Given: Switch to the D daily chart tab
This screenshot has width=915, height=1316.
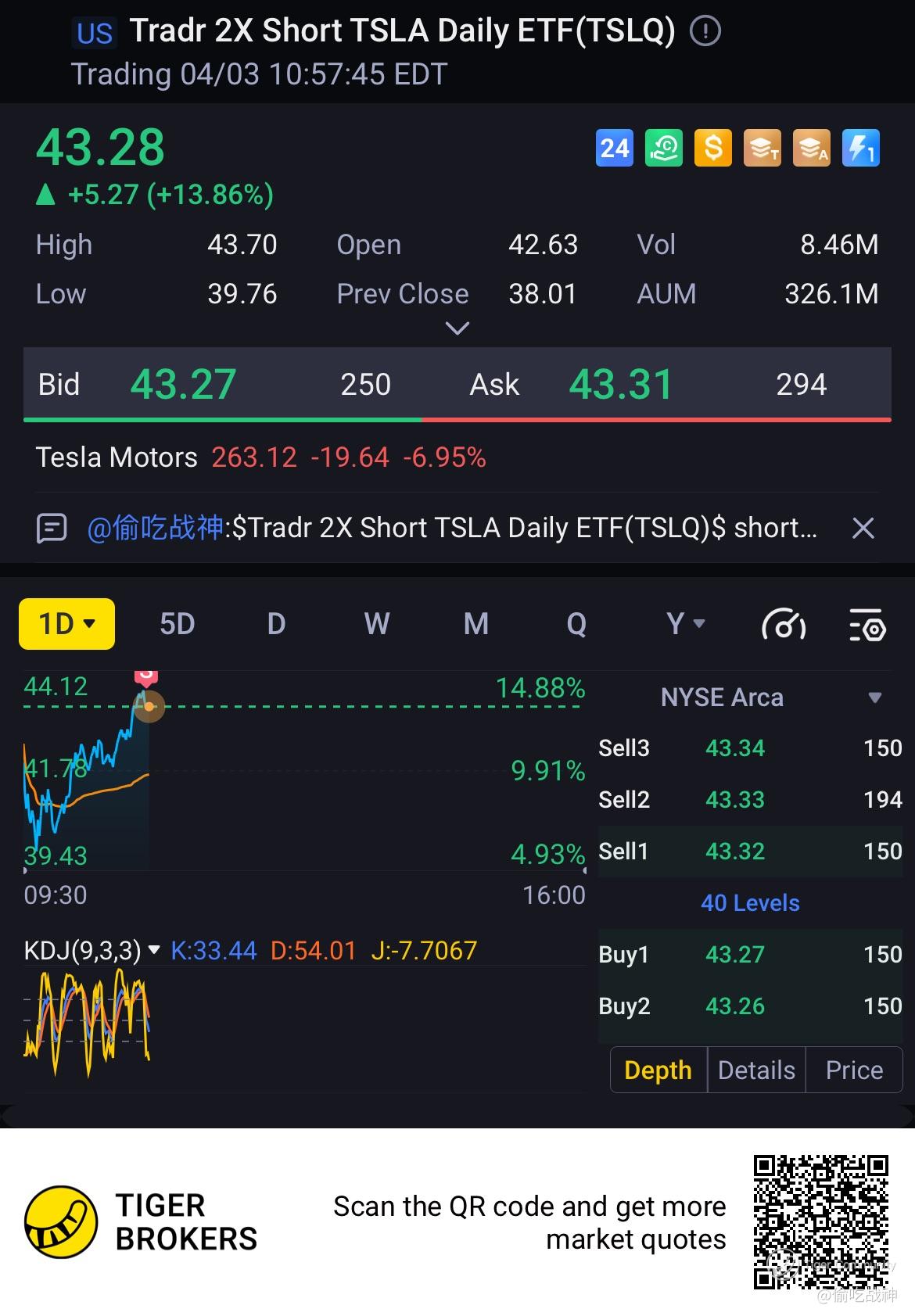Looking at the screenshot, I should point(276,624).
